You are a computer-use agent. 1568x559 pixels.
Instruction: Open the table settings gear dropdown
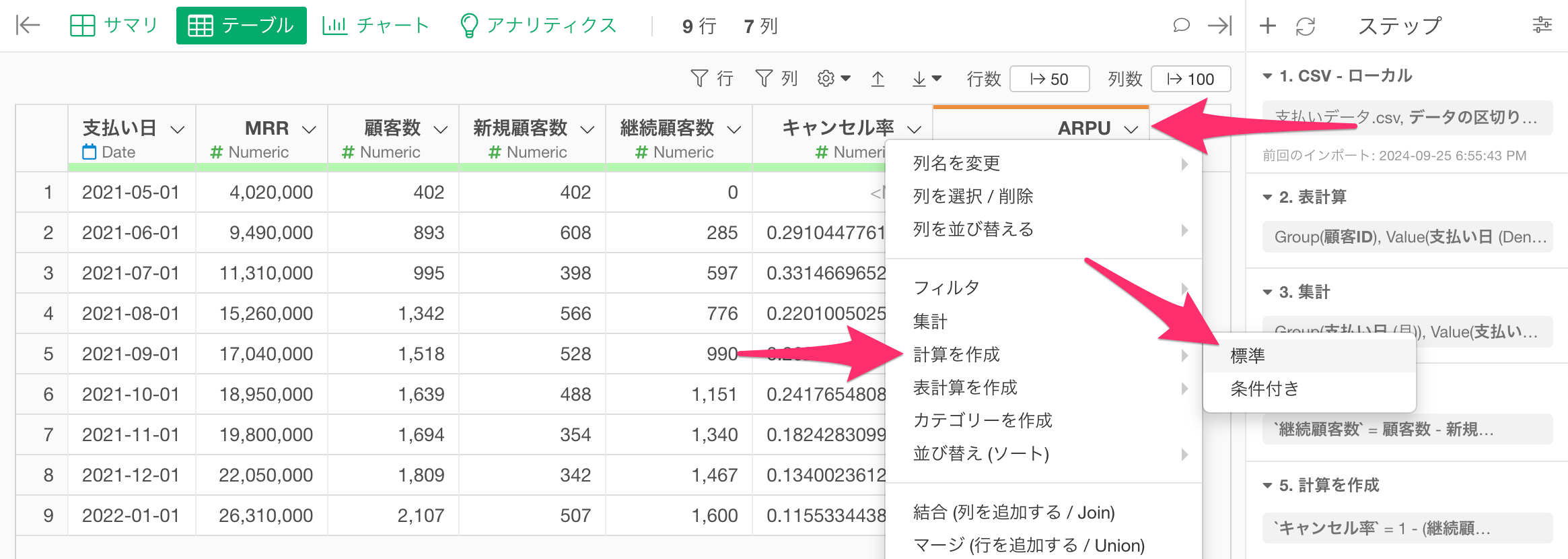834,79
